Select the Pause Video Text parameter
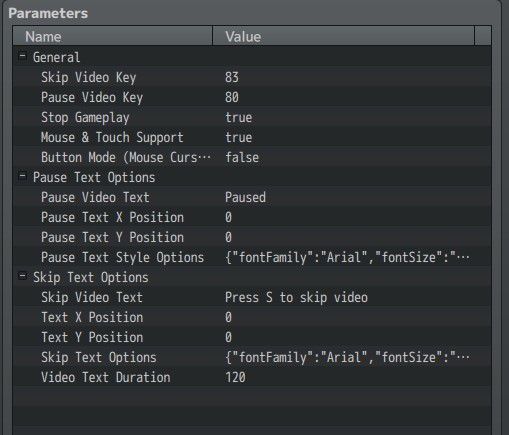 click(95, 197)
